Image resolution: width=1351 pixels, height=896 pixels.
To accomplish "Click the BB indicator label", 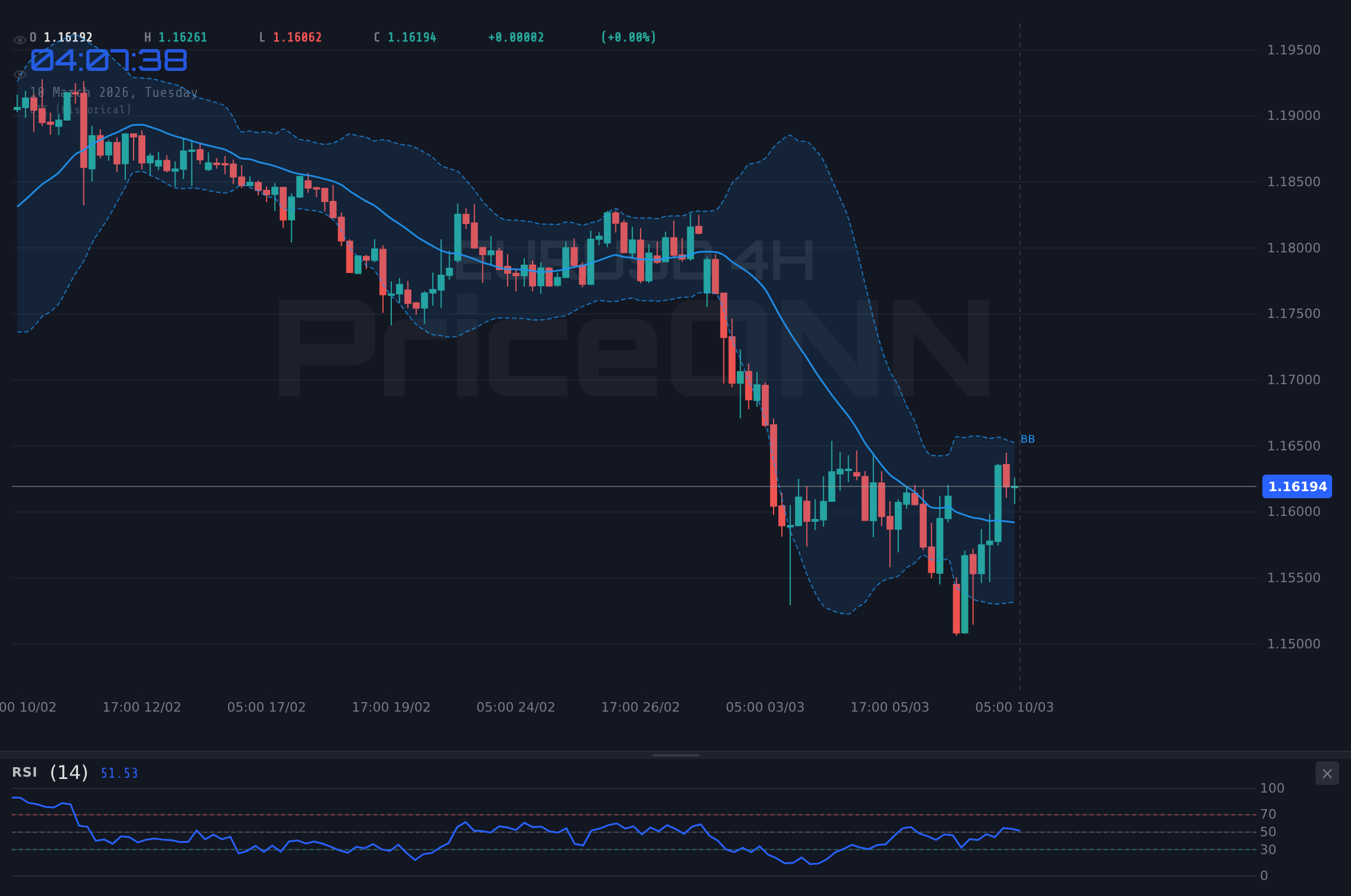I will [x=1028, y=439].
